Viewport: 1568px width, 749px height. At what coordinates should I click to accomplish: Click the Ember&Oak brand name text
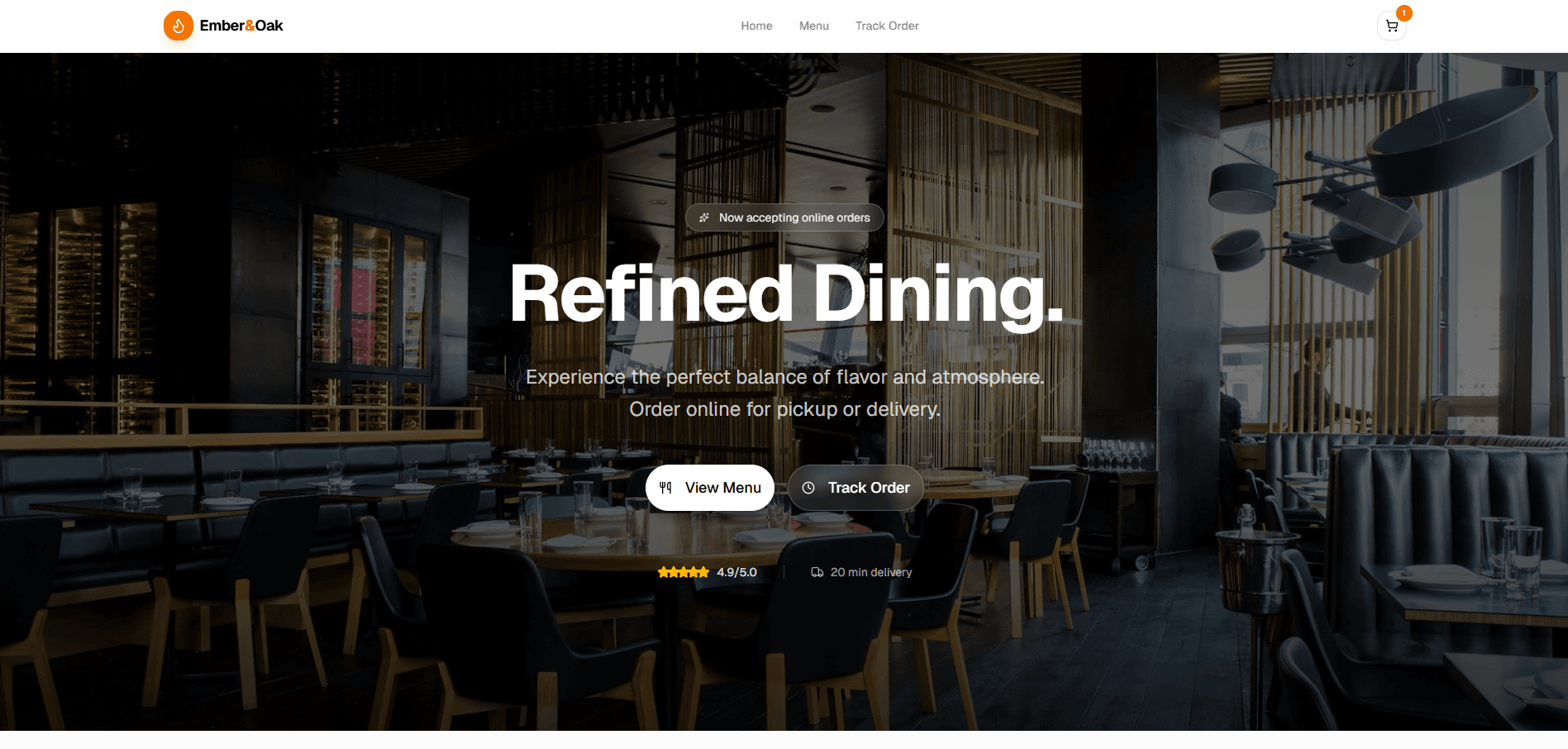tap(241, 26)
